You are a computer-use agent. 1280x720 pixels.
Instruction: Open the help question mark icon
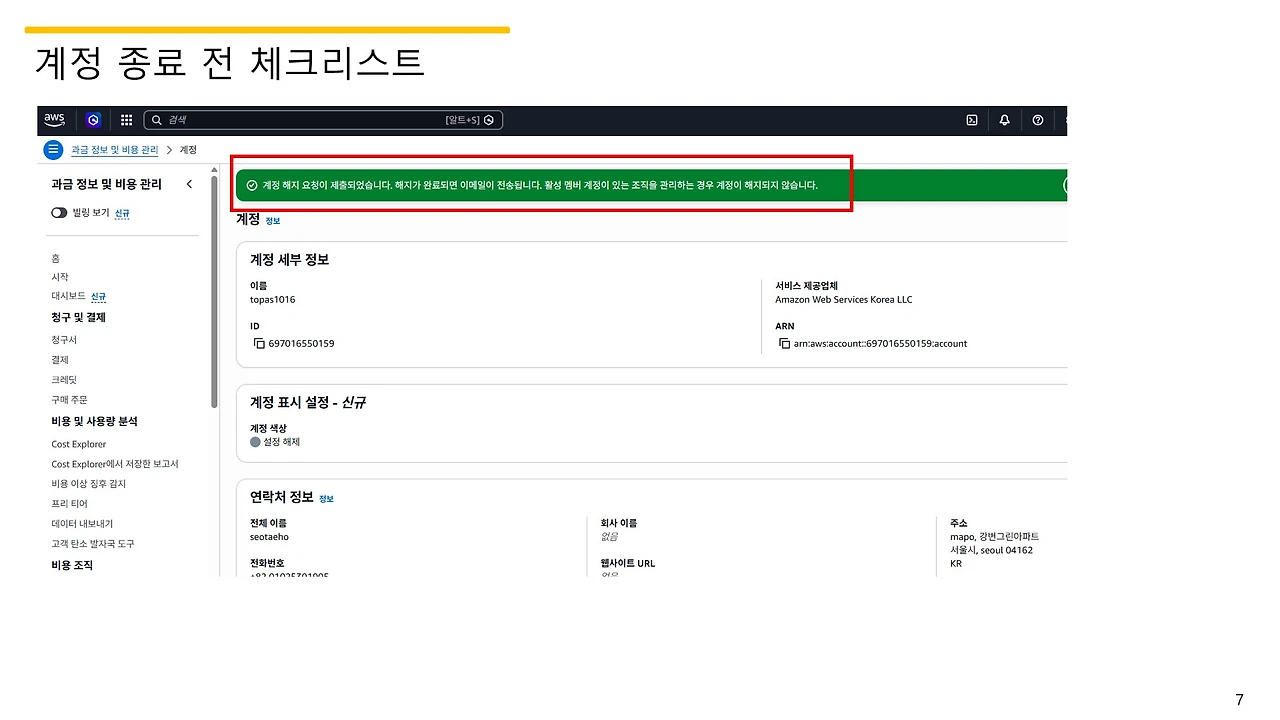tap(1038, 120)
